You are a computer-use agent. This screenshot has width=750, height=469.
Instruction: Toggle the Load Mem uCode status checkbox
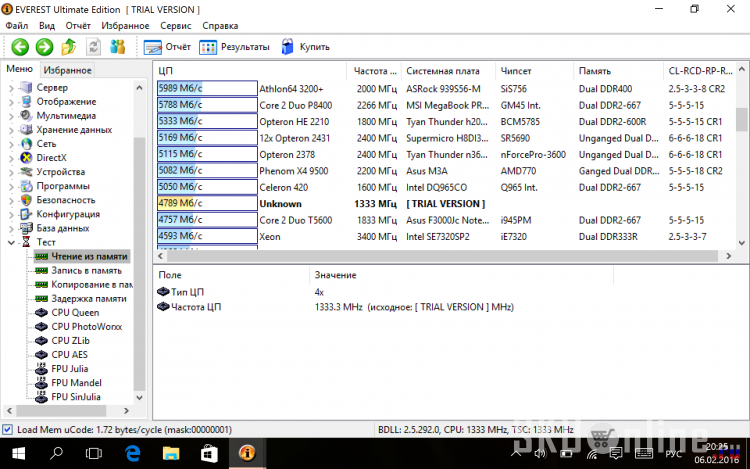click(7, 429)
